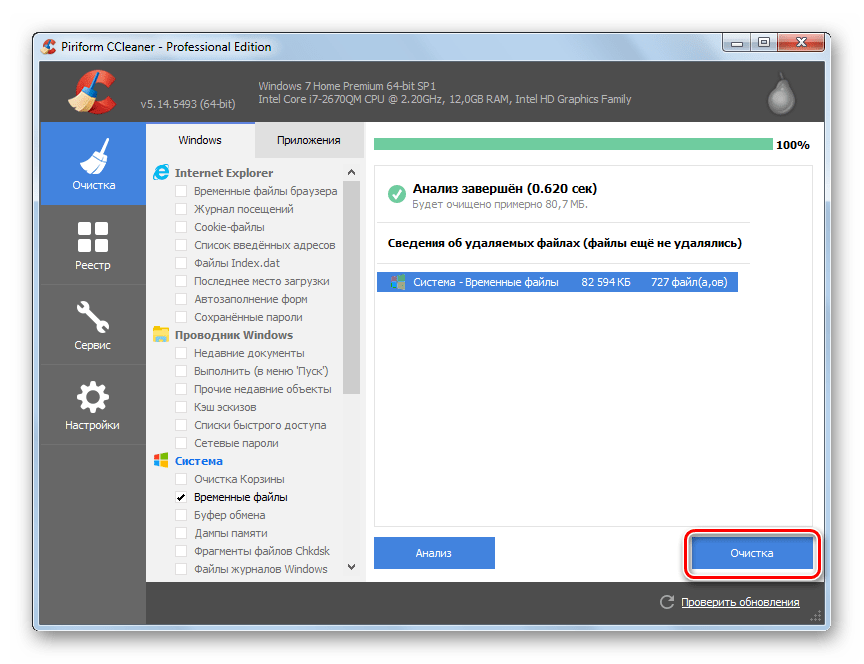The height and width of the screenshot is (664, 864).
Task: Click the CCleaner logo in header
Action: [x=94, y=92]
